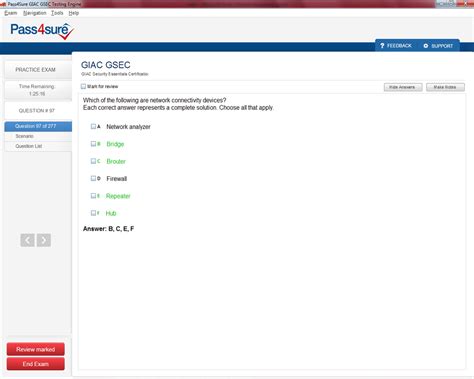
Task: Click the GIAC Security Essentials Certification subtitle
Action: click(115, 74)
